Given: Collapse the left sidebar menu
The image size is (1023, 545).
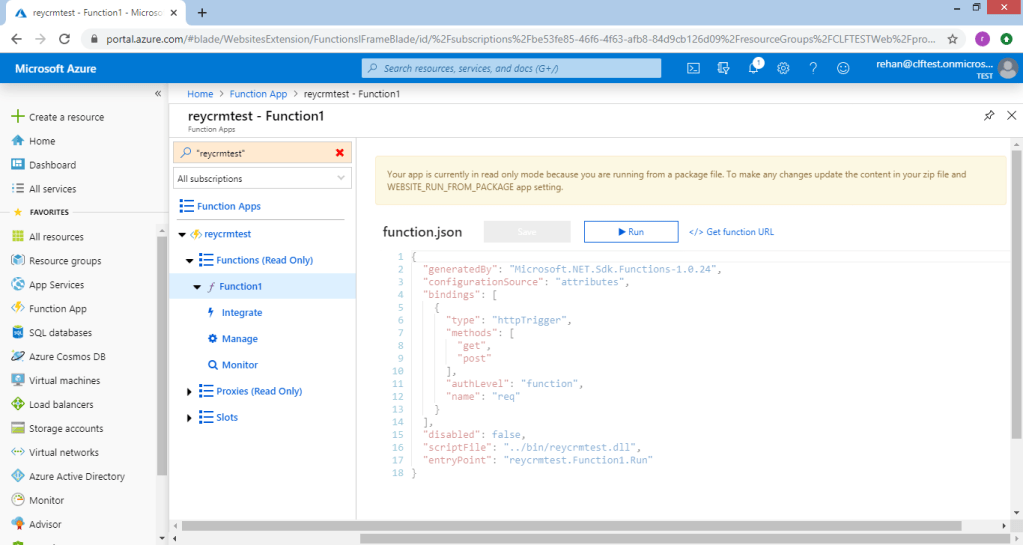Looking at the screenshot, I should [157, 93].
